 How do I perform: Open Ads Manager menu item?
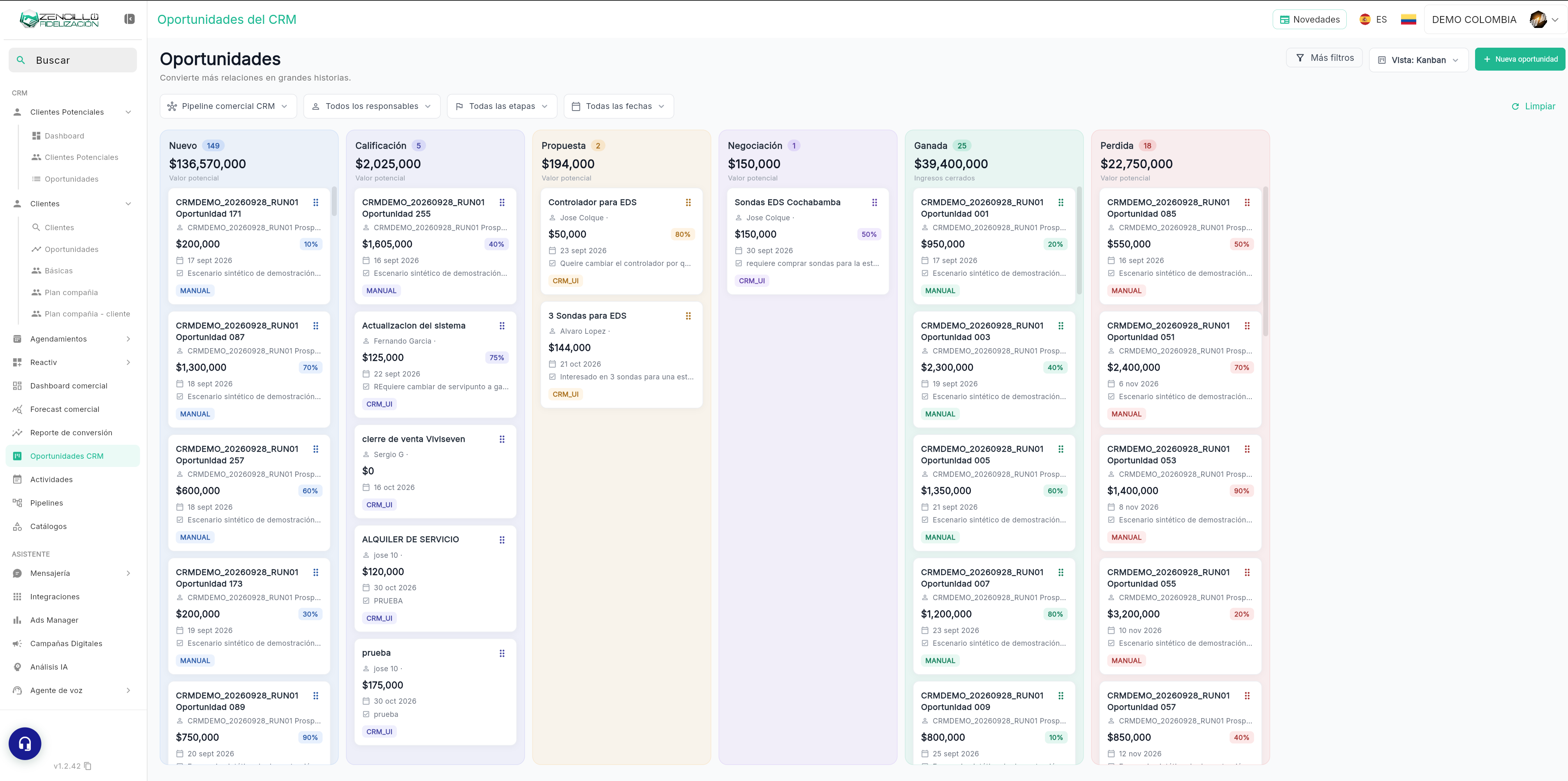[x=72, y=620]
